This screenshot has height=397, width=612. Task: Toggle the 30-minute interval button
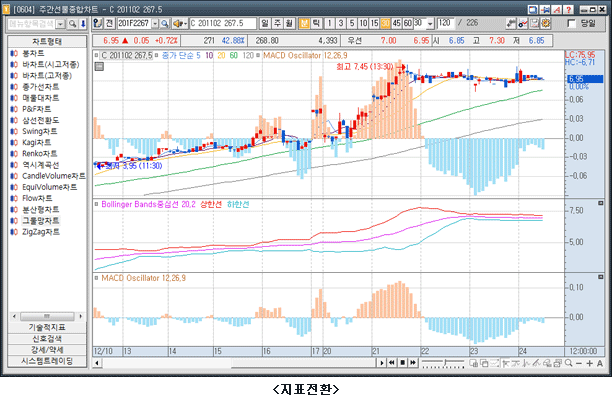(x=385, y=23)
